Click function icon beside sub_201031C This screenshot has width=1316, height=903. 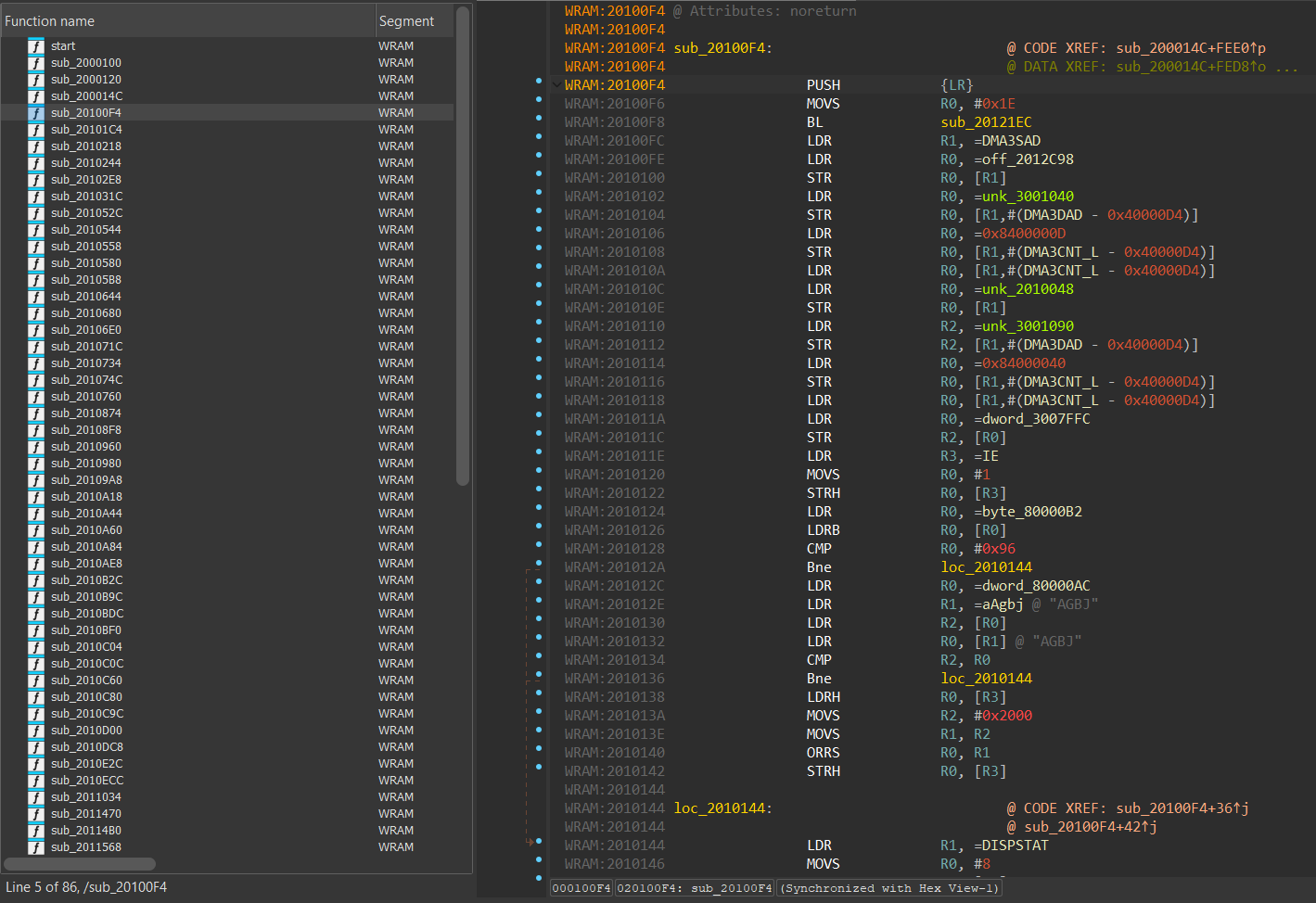point(36,197)
